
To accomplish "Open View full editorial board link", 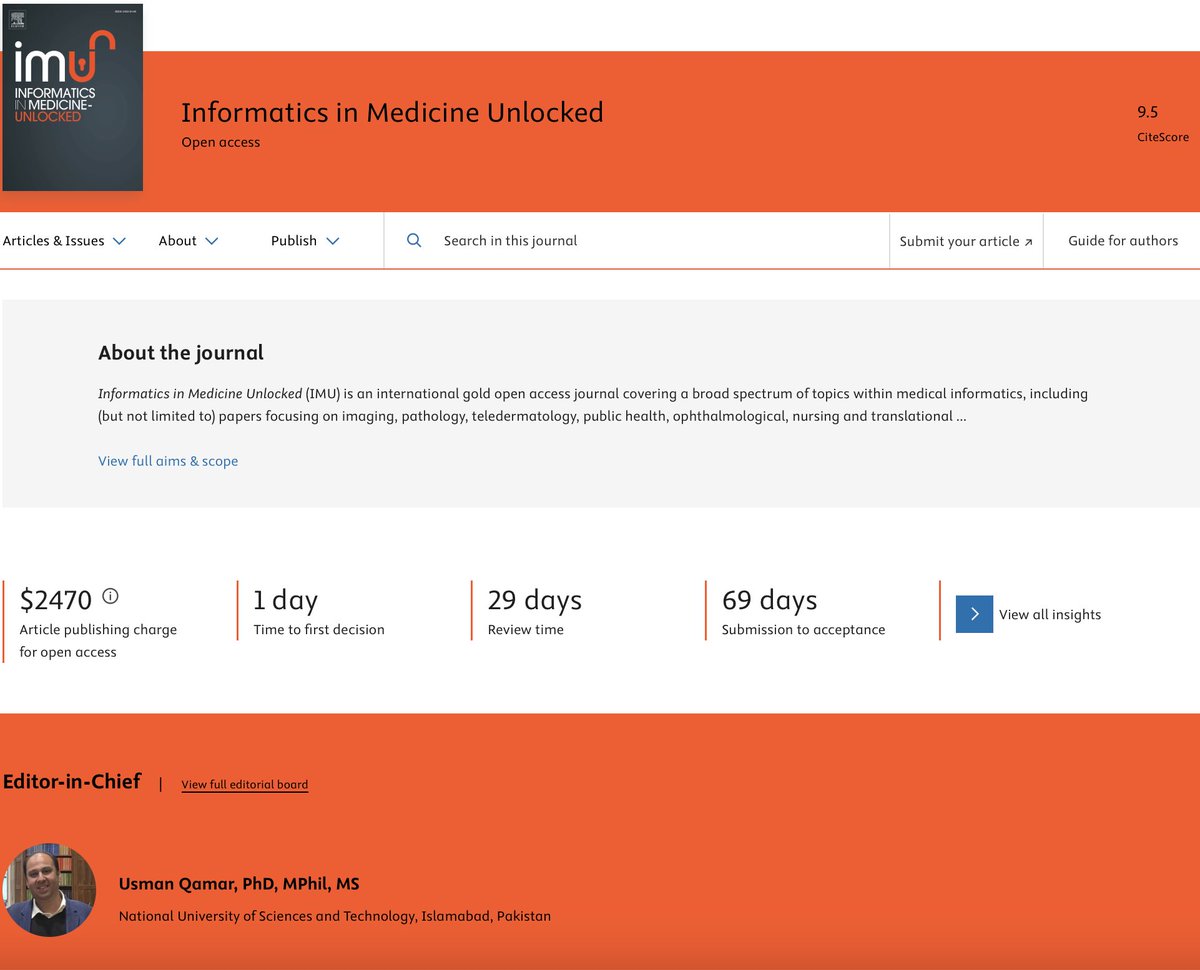I will [245, 785].
